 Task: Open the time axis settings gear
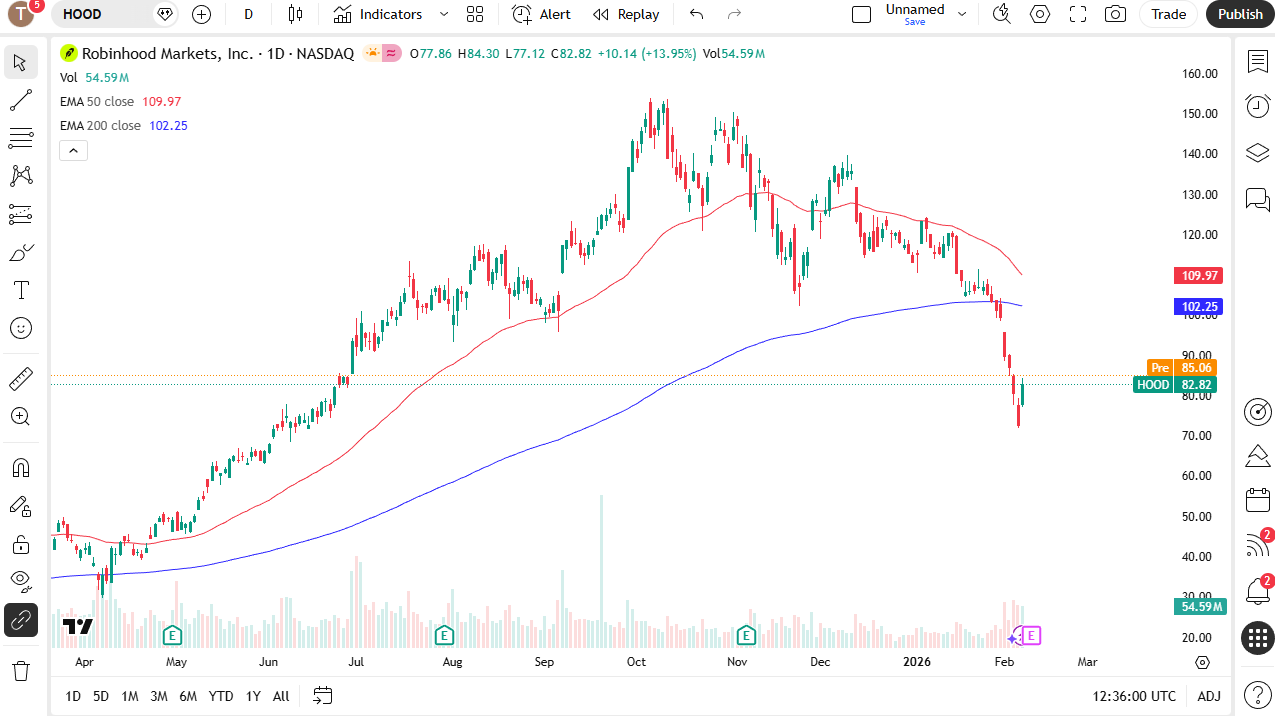click(x=1202, y=662)
